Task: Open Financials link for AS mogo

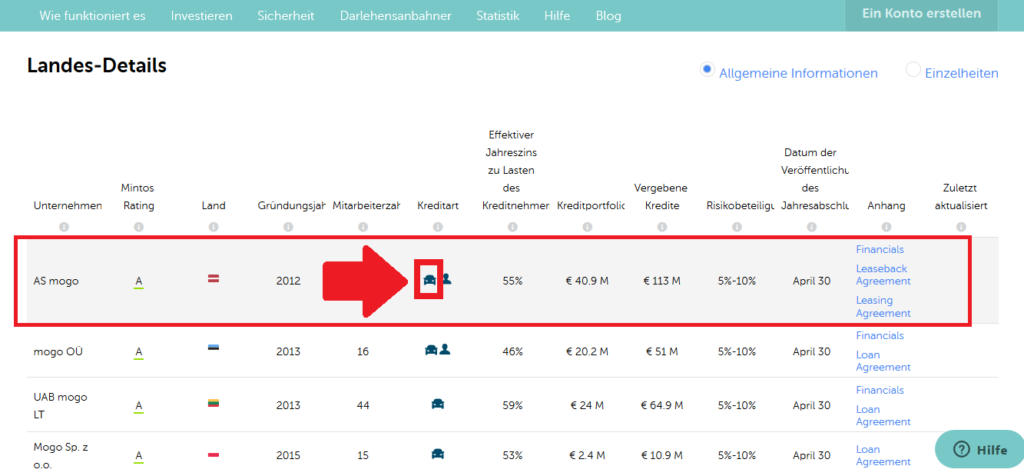Action: click(880, 249)
